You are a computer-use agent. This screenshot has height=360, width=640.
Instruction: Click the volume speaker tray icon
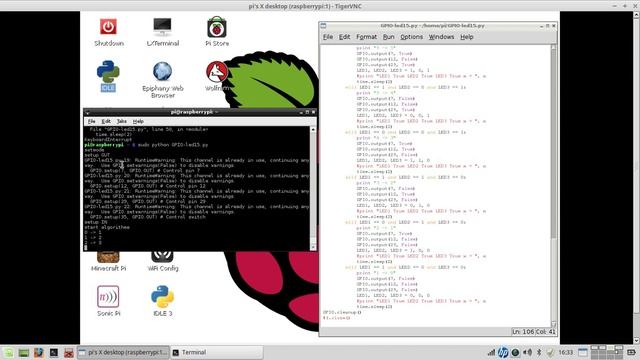coord(527,352)
